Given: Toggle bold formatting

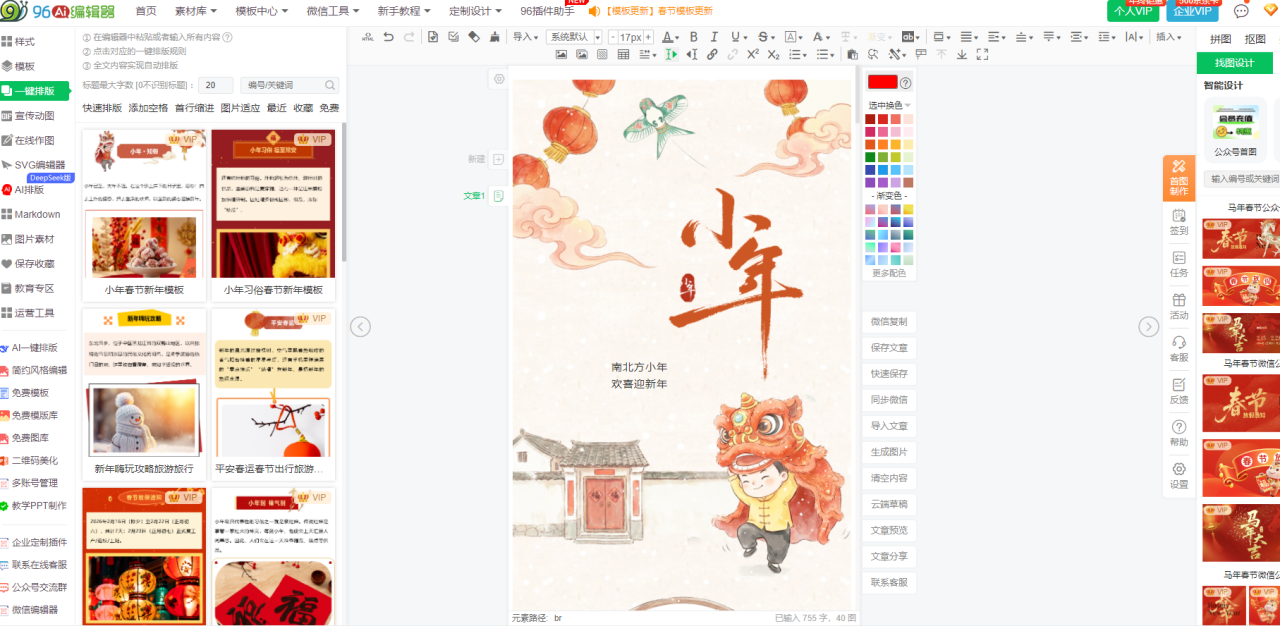Looking at the screenshot, I should [693, 37].
